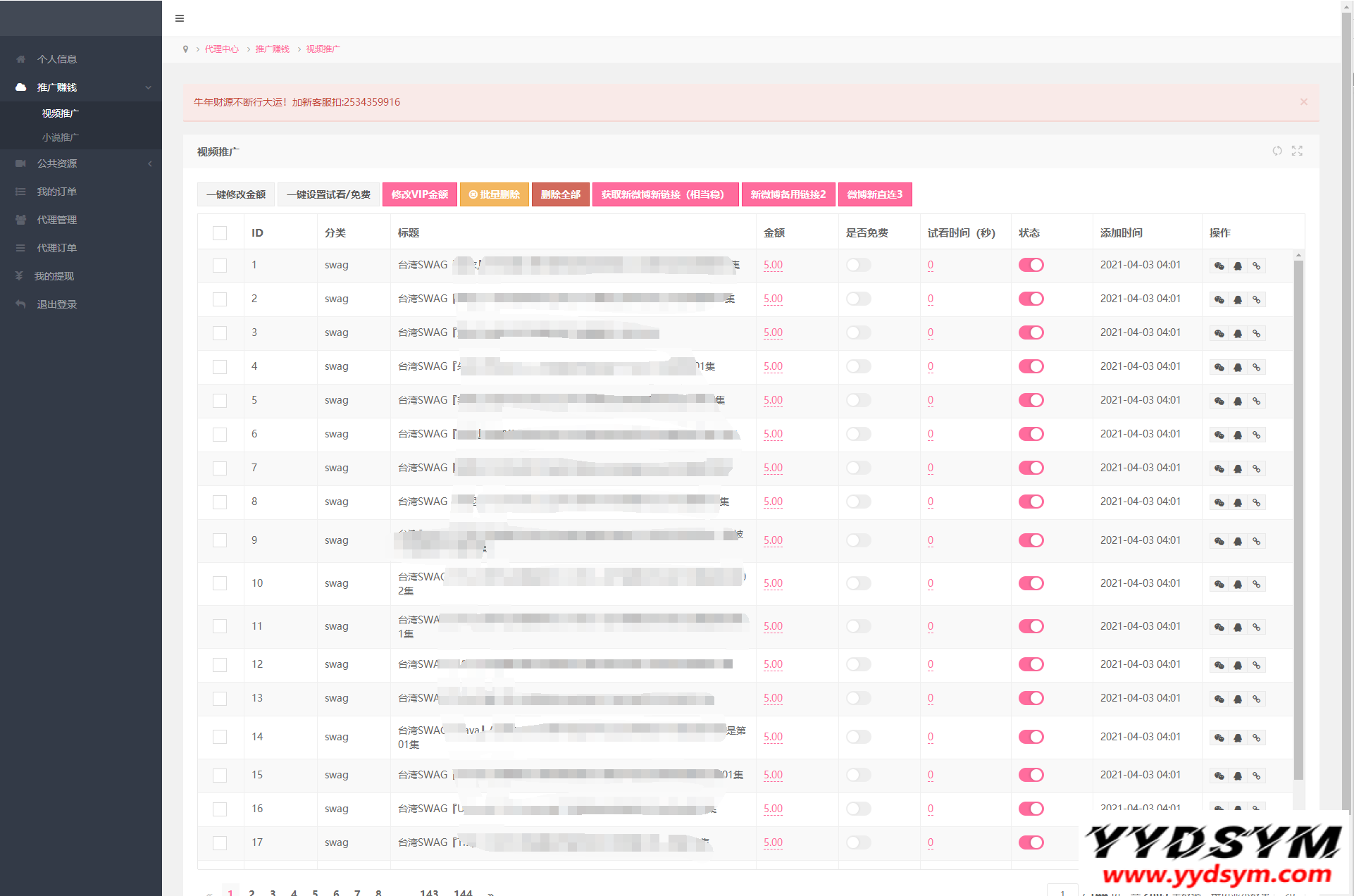Open 我的订单 in sidebar
This screenshot has height=896, width=1354.
click(56, 192)
